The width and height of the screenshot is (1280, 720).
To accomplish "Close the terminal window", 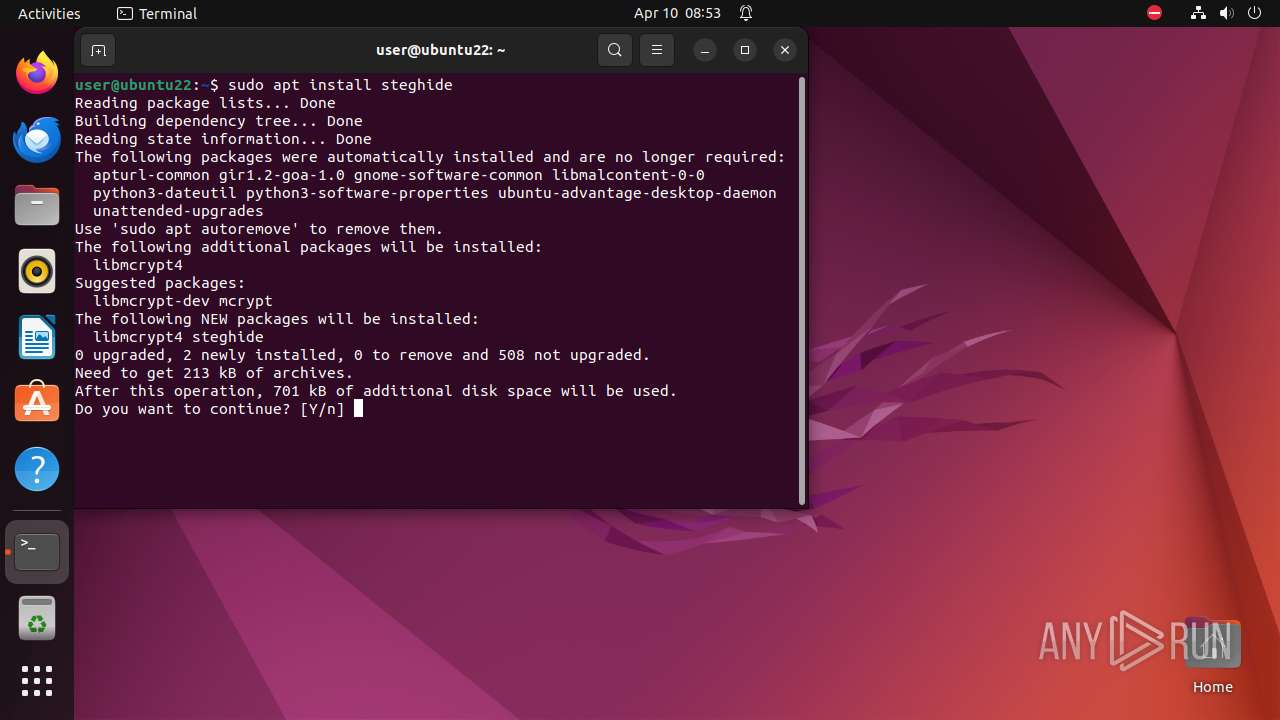I will [785, 50].
